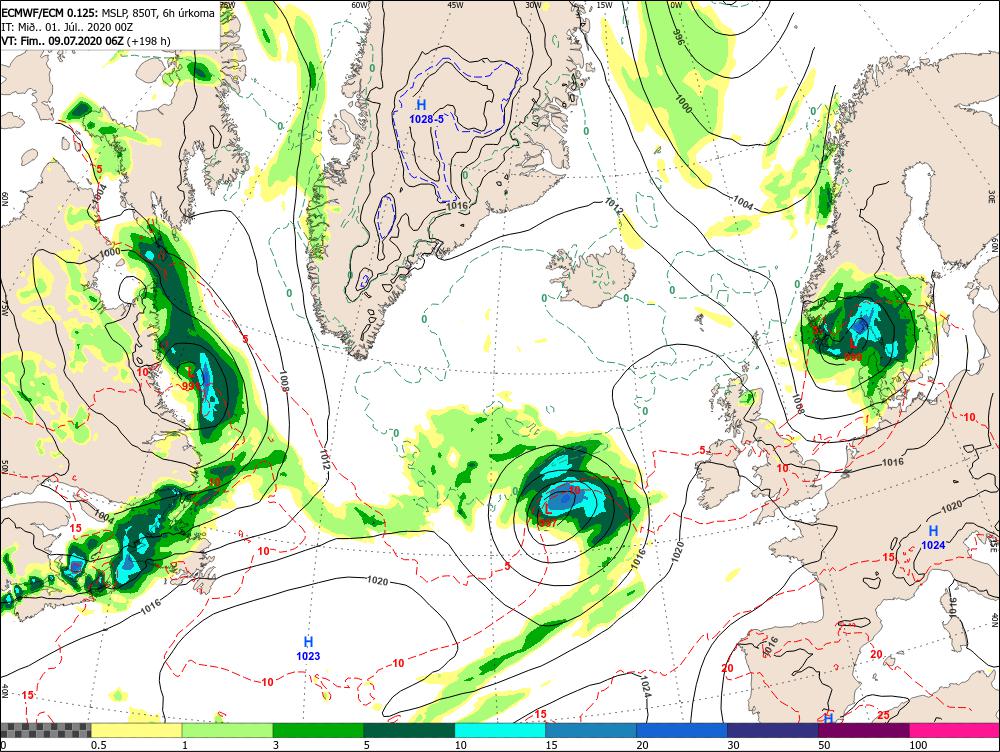Select the dark green 5–10 mm legend swatch
The width and height of the screenshot is (1000, 752).
pyautogui.click(x=409, y=730)
